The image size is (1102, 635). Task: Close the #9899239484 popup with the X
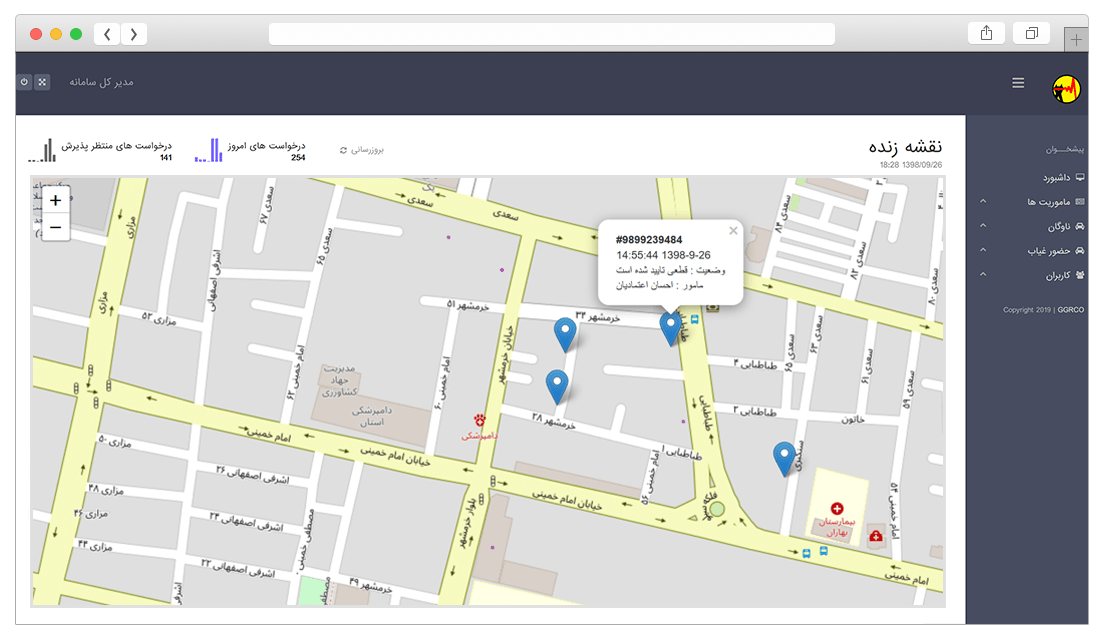tap(733, 230)
